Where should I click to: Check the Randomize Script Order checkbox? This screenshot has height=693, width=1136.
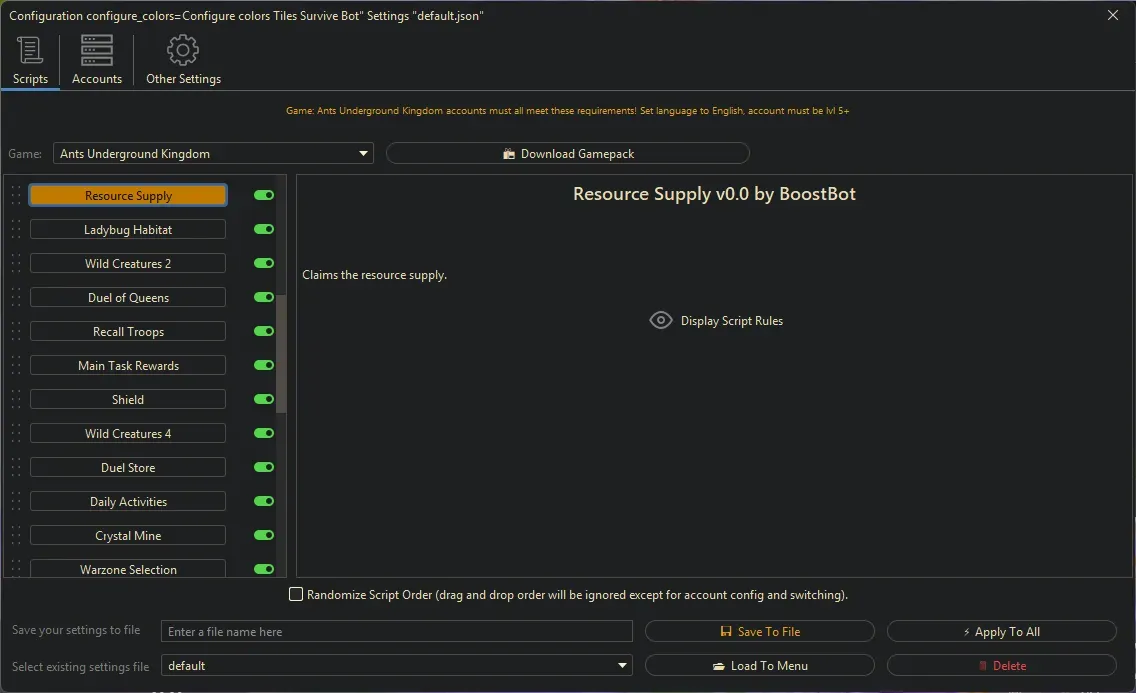[x=296, y=595]
